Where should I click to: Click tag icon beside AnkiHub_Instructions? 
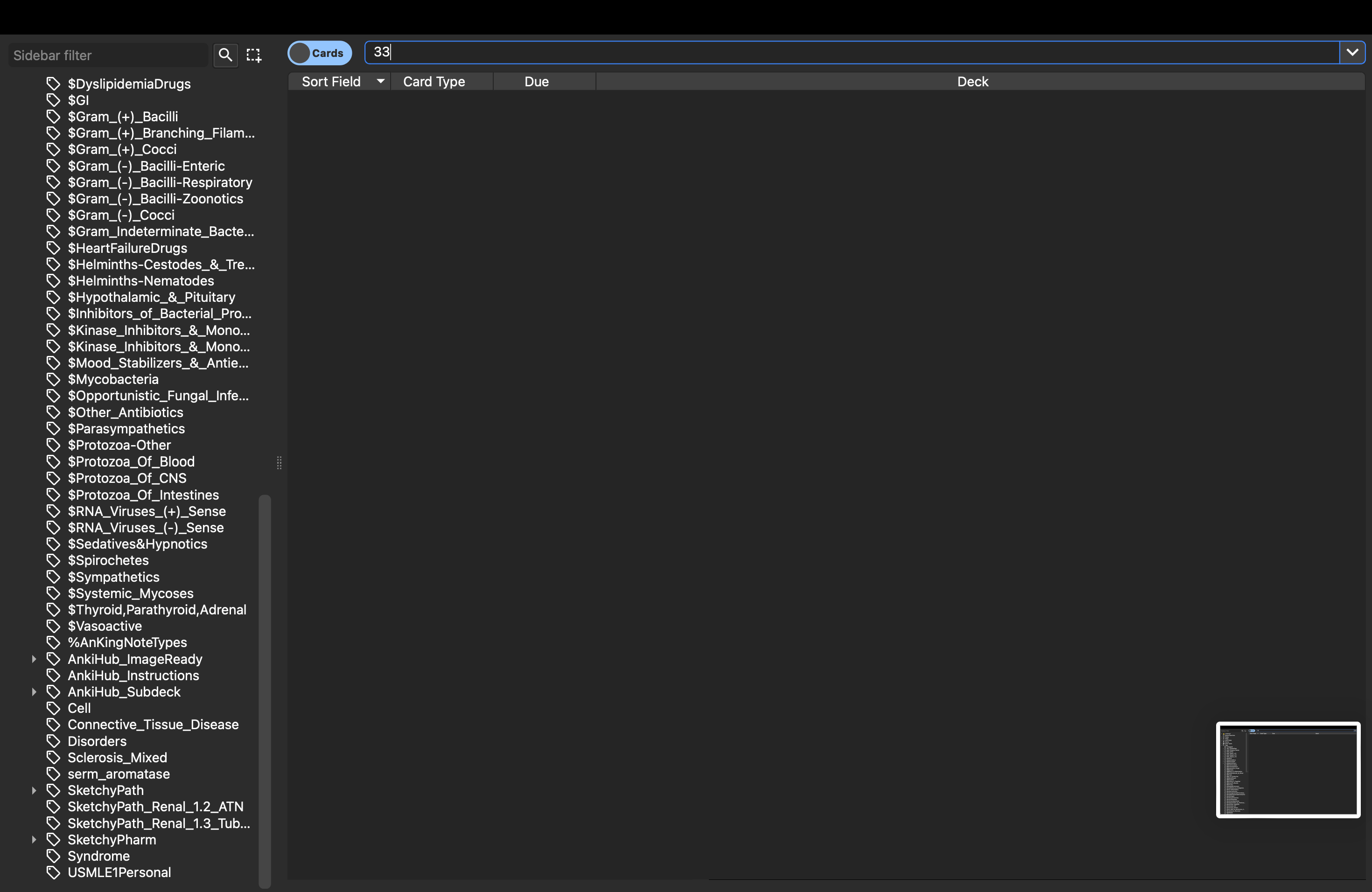pos(53,676)
